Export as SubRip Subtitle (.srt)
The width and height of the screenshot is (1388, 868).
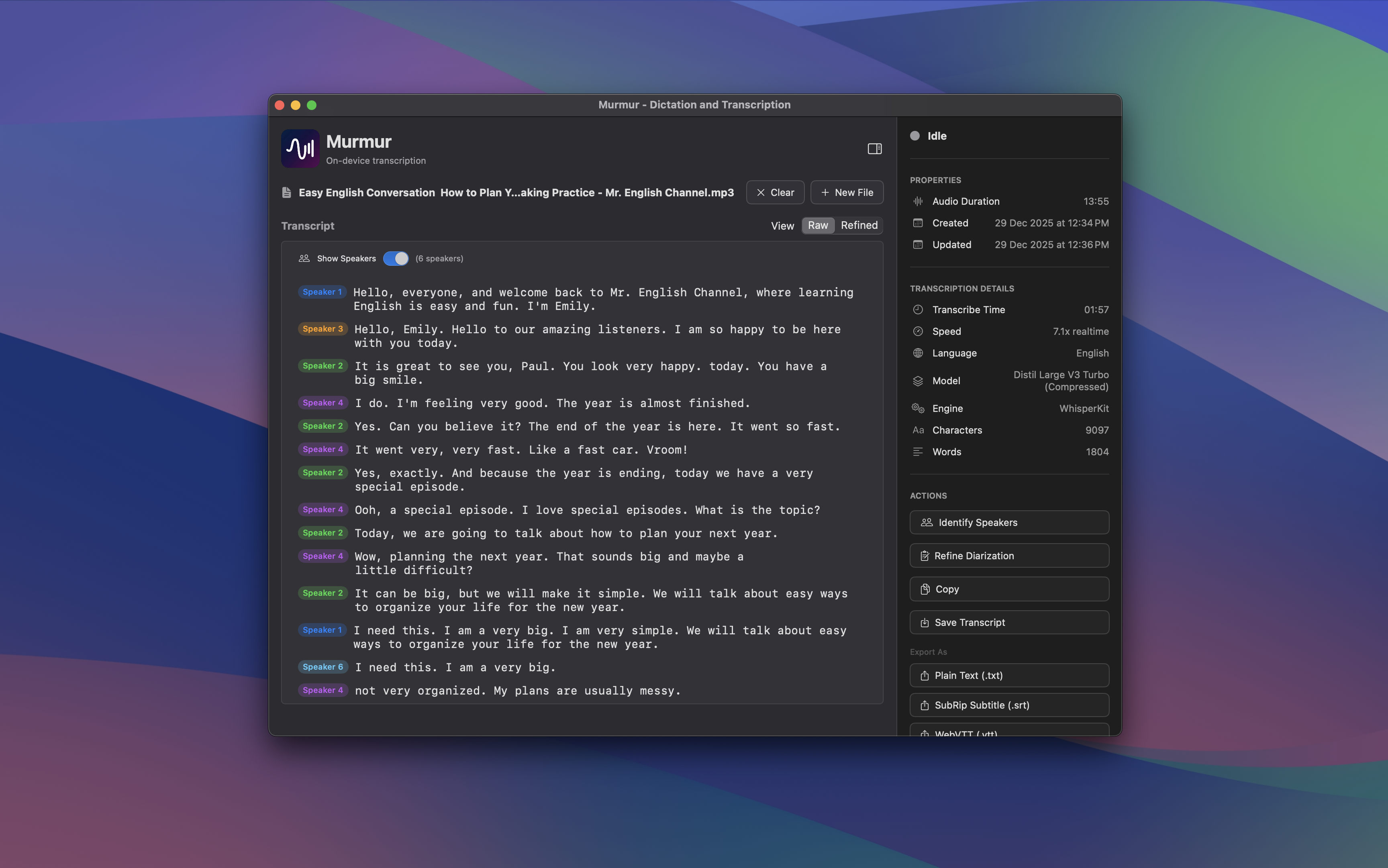coord(1009,705)
